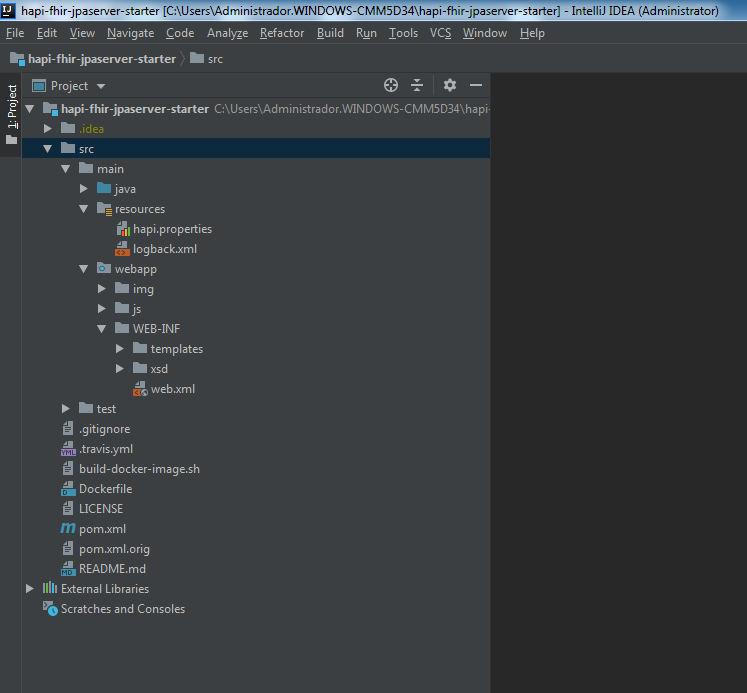The image size is (747, 693).
Task: Collapse the WEB-INF folder
Action: [x=102, y=329]
